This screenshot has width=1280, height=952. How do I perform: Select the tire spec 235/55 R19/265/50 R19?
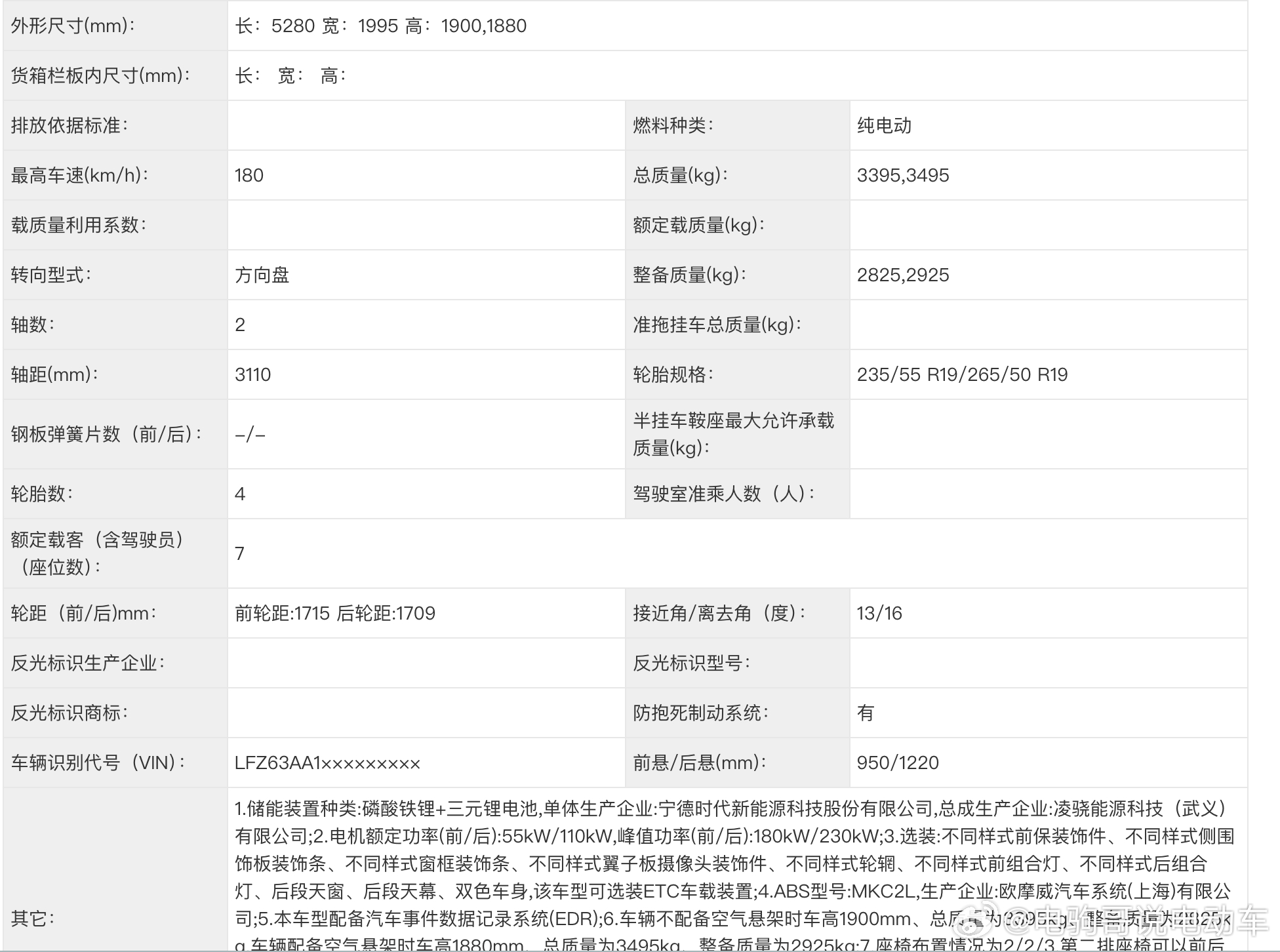tap(964, 374)
